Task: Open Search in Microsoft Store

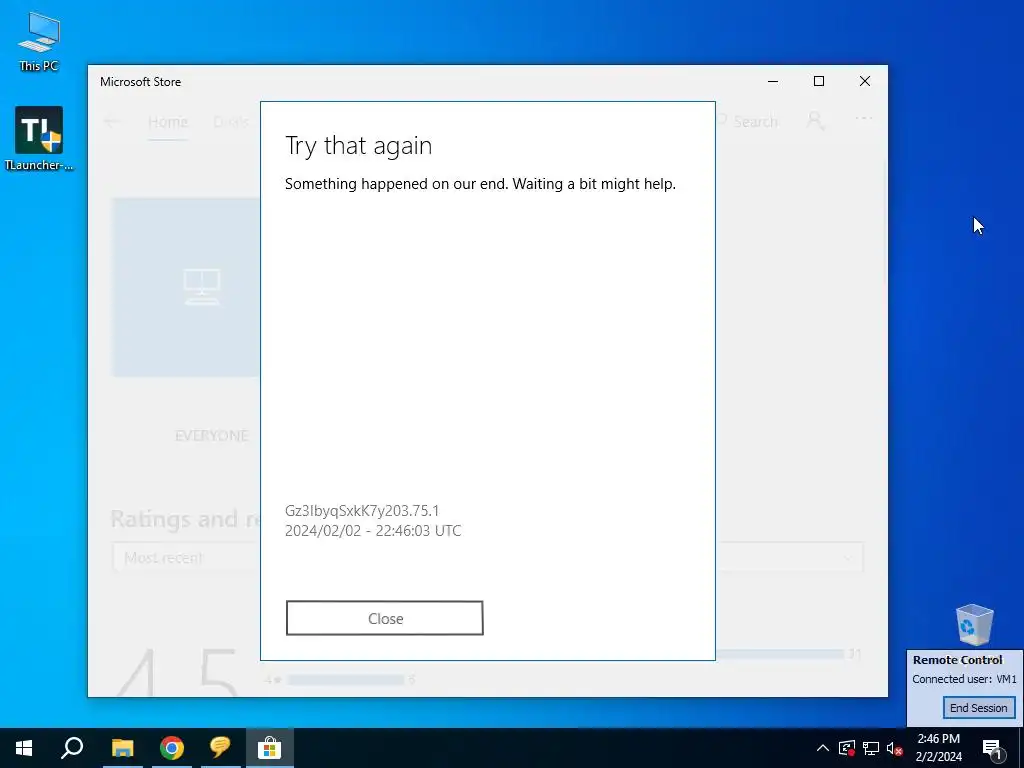Action: (x=747, y=121)
